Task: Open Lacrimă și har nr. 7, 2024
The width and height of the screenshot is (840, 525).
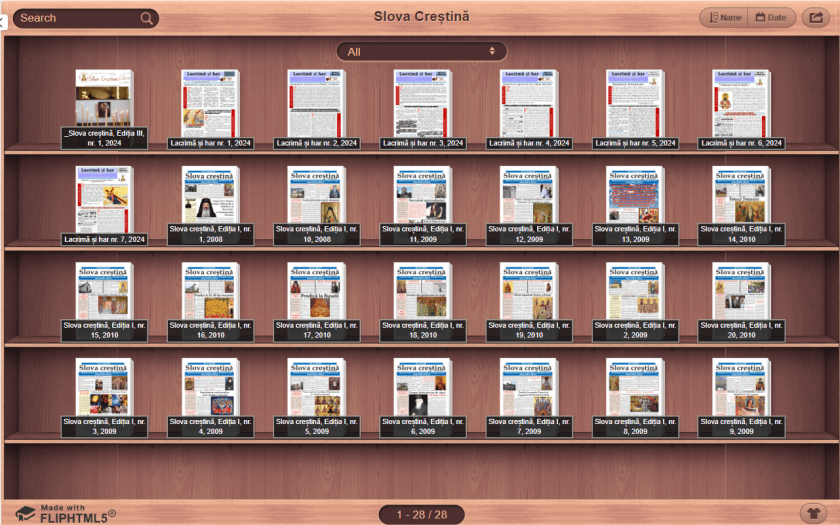Action: point(104,198)
